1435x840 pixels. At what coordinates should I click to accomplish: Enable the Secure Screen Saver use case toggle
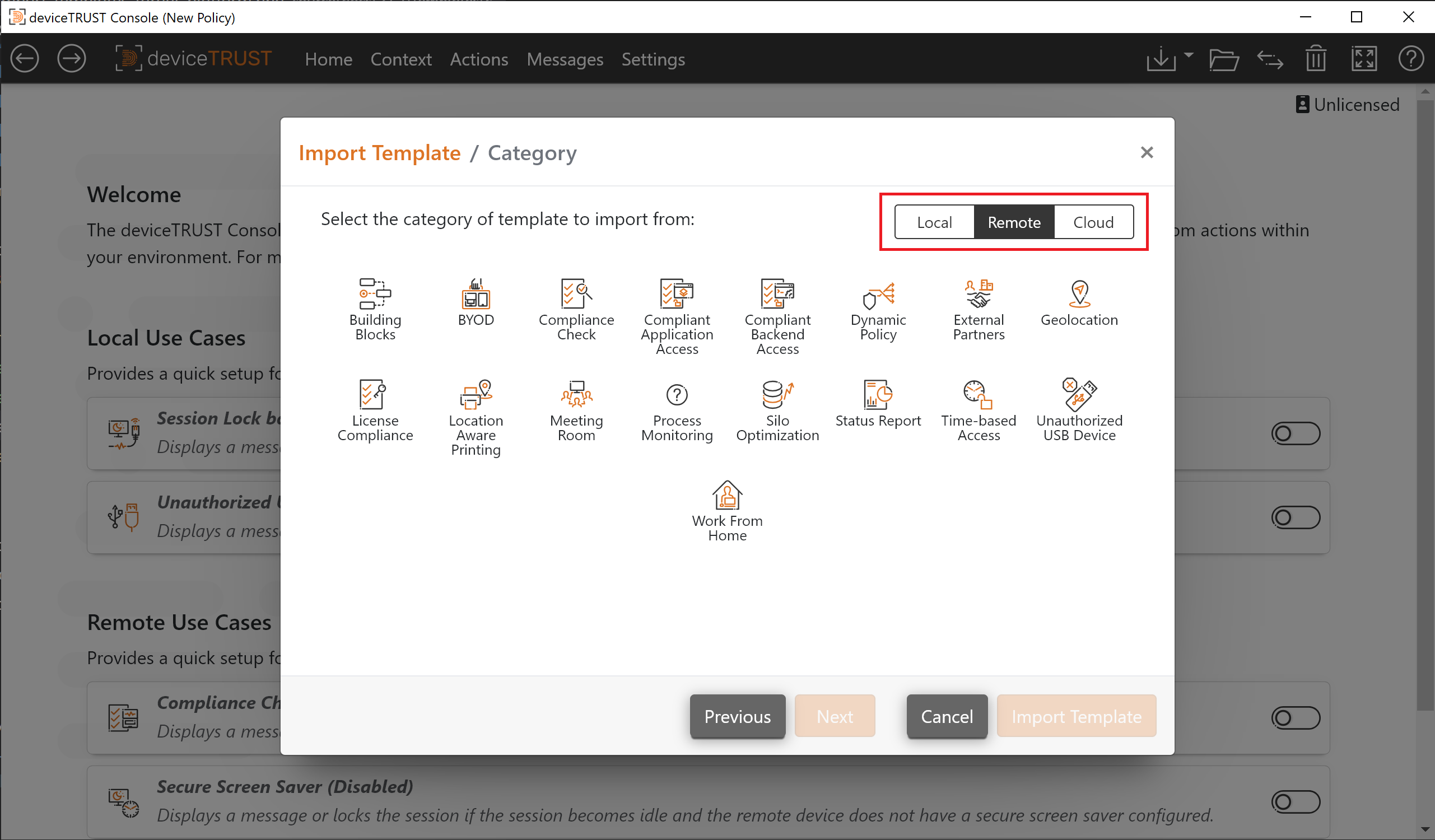tap(1296, 802)
